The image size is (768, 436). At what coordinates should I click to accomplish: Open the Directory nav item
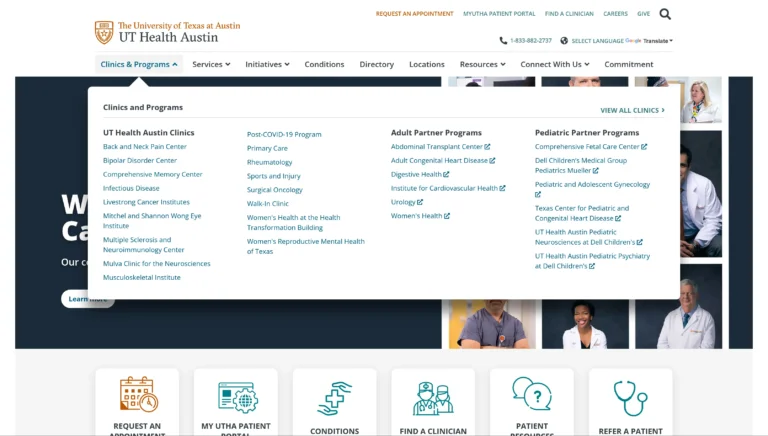(377, 64)
